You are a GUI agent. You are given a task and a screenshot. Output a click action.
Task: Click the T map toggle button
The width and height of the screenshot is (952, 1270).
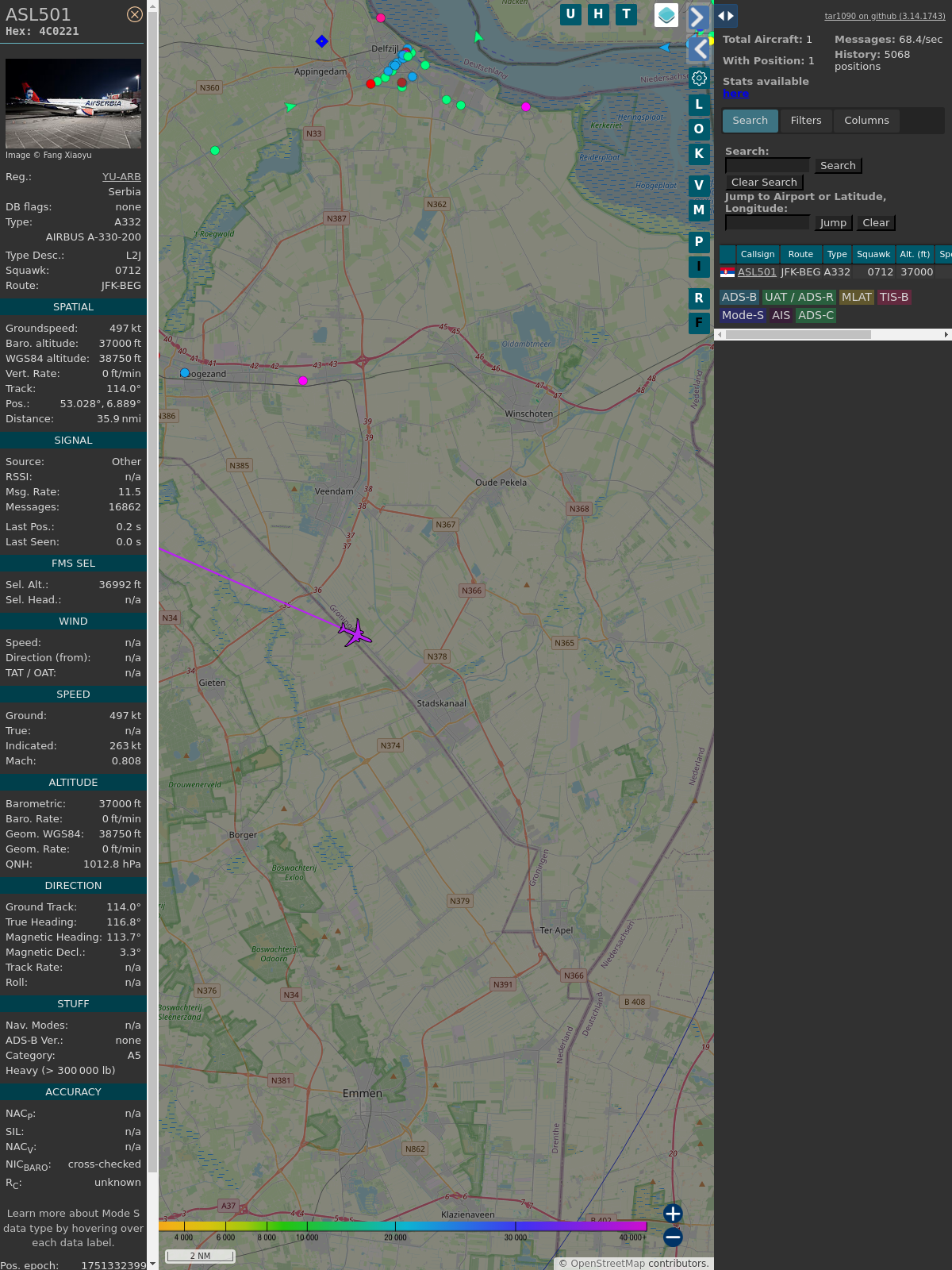click(x=627, y=14)
